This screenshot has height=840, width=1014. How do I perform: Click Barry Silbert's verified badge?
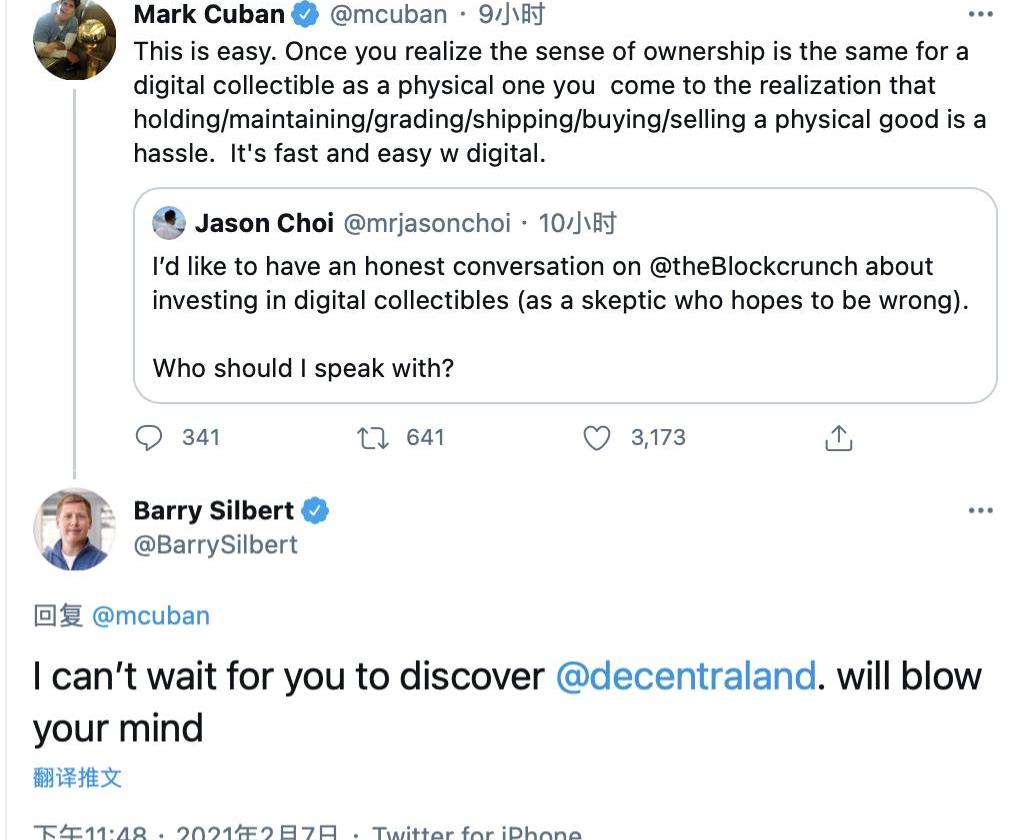click(316, 511)
